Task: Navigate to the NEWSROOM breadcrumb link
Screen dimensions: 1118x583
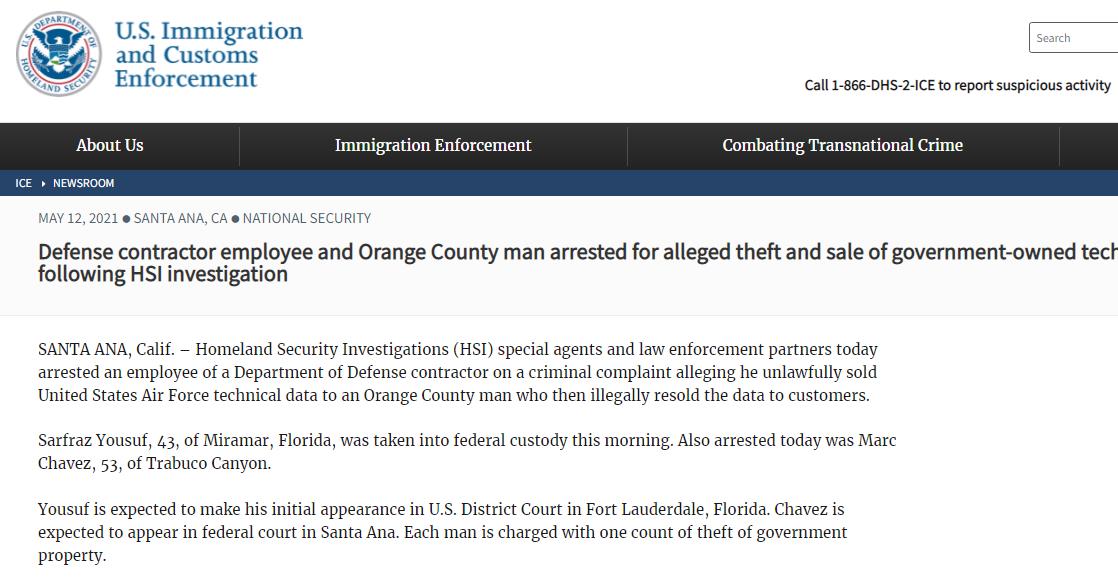Action: 83,183
